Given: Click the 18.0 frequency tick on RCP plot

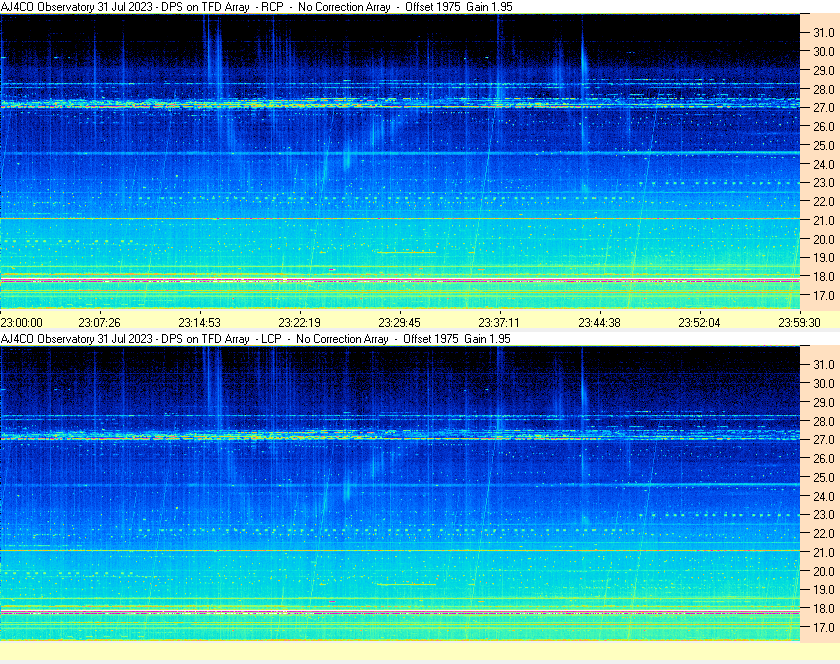Looking at the screenshot, I should click(823, 277).
